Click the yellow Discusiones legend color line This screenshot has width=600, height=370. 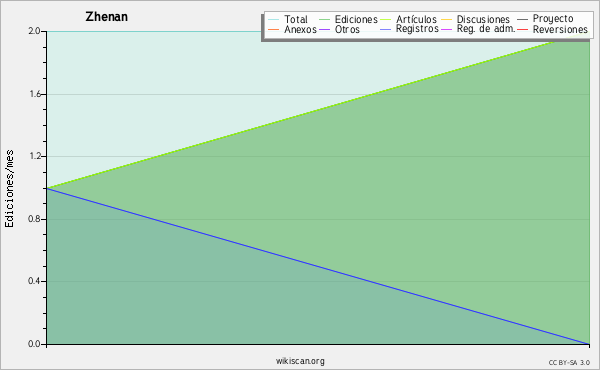446,20
